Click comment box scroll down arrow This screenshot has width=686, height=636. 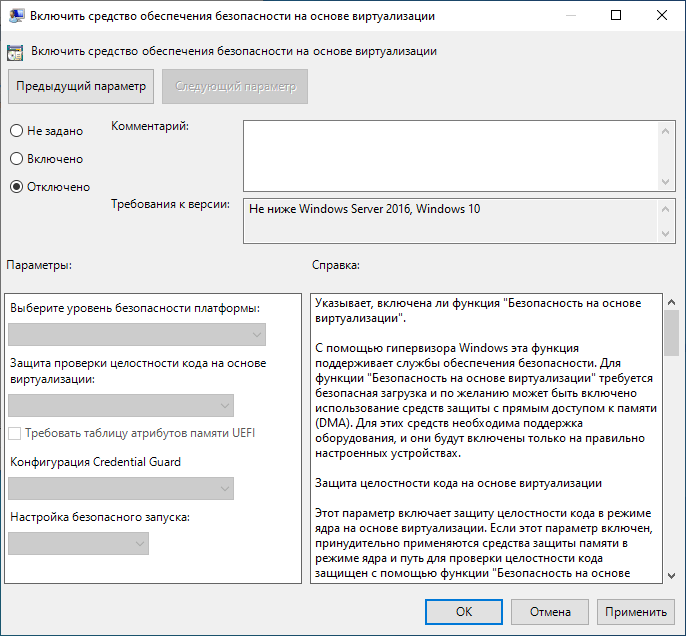tap(665, 182)
